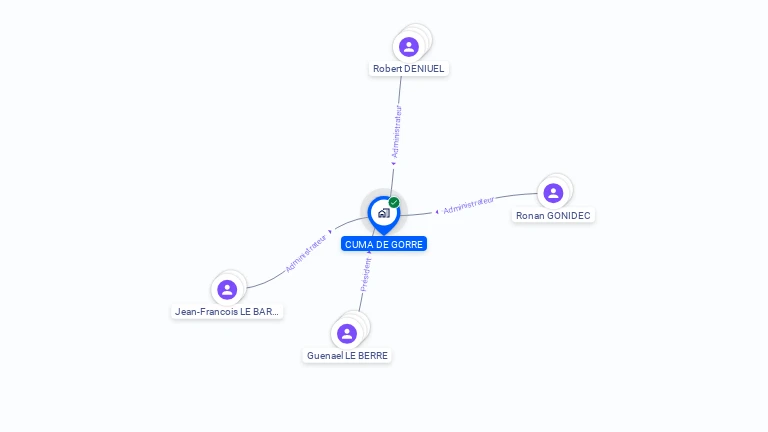Viewport: 768px width, 432px height.
Task: Click the blue CUMA DE GORRE label
Action: point(384,244)
